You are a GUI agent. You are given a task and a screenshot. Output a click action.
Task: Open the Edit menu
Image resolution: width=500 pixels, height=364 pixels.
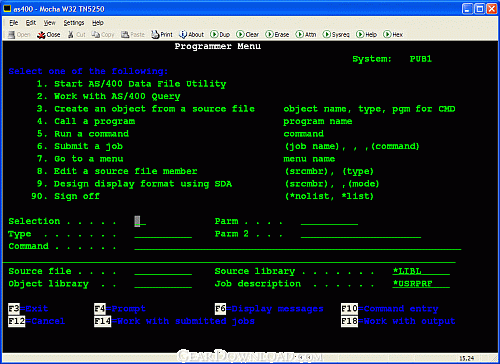(31, 23)
